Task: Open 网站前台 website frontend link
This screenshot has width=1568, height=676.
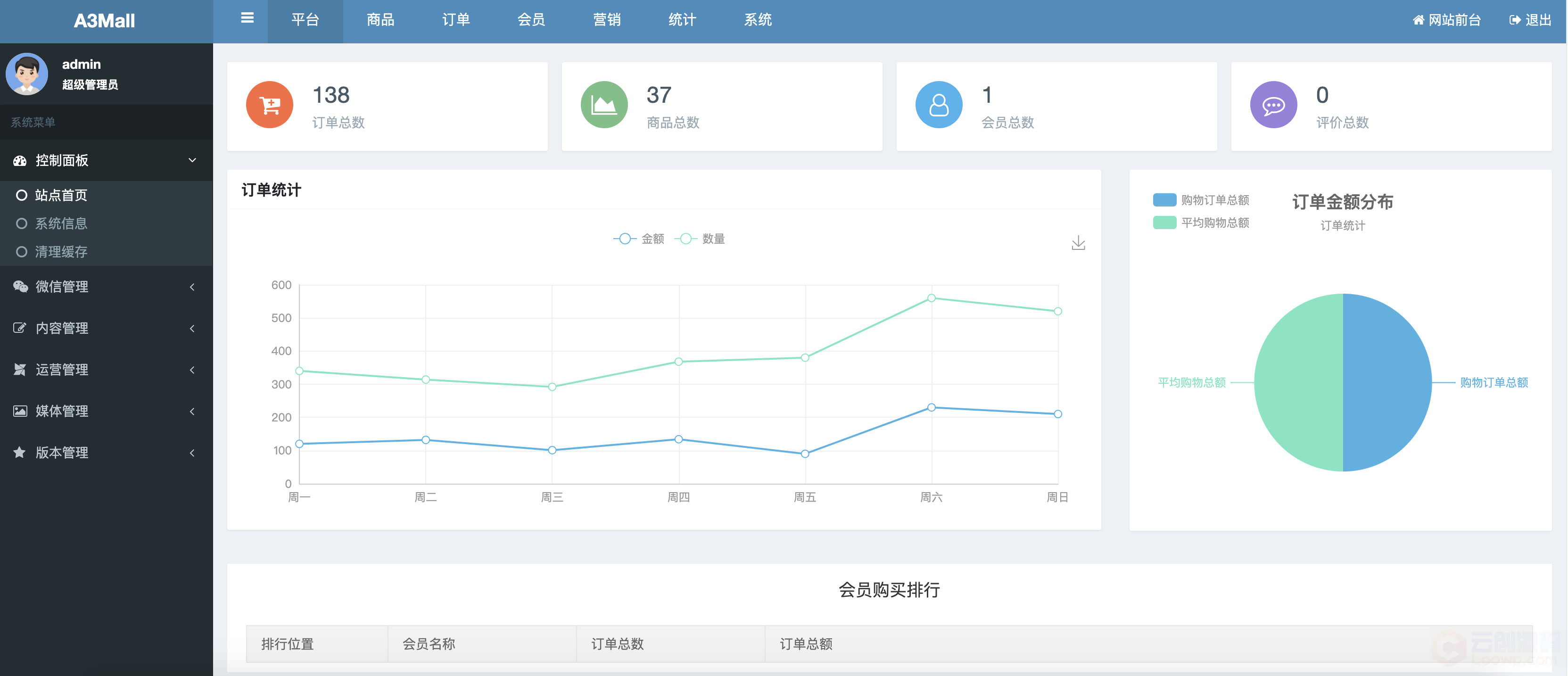Action: [x=1442, y=19]
